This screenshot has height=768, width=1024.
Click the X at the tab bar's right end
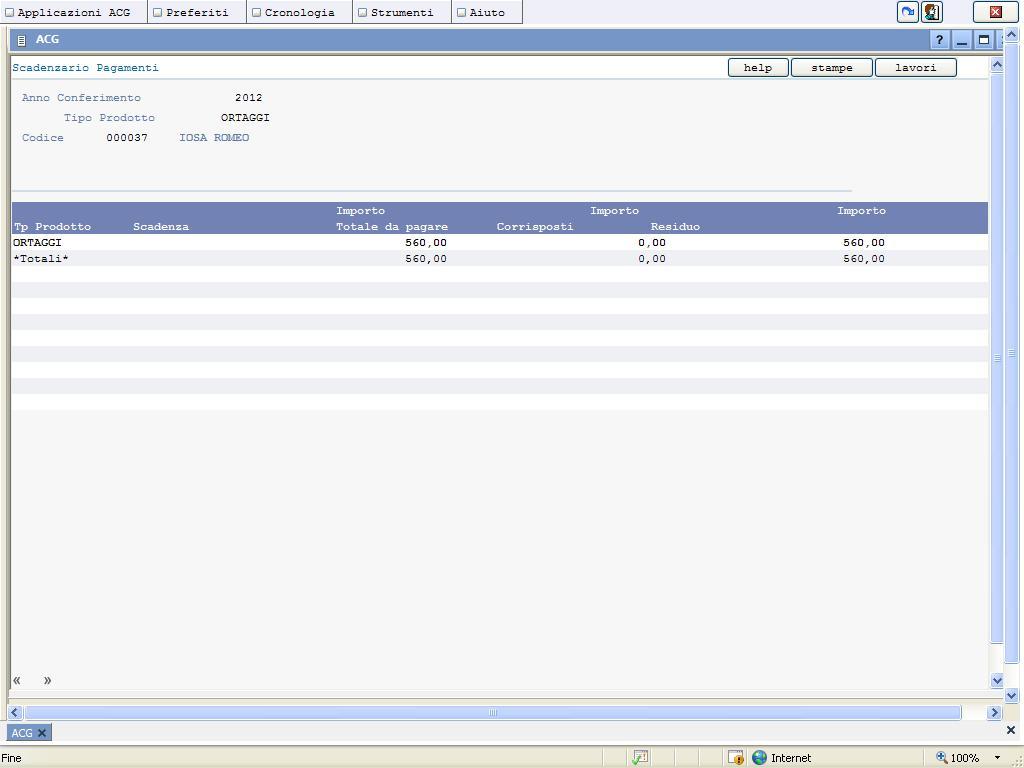pos(1011,730)
